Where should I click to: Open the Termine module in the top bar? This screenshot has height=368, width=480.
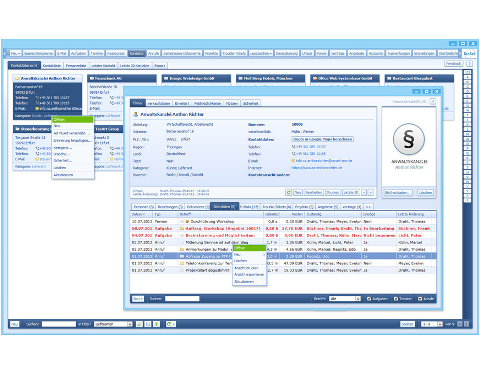point(97,53)
